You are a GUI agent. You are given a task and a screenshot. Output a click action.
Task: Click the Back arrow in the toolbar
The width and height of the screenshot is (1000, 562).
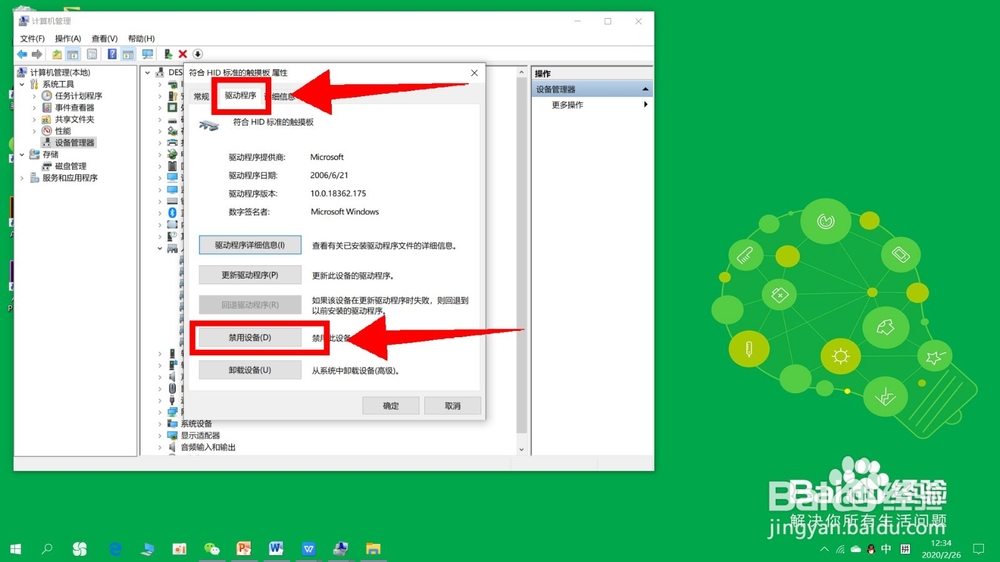click(22, 54)
